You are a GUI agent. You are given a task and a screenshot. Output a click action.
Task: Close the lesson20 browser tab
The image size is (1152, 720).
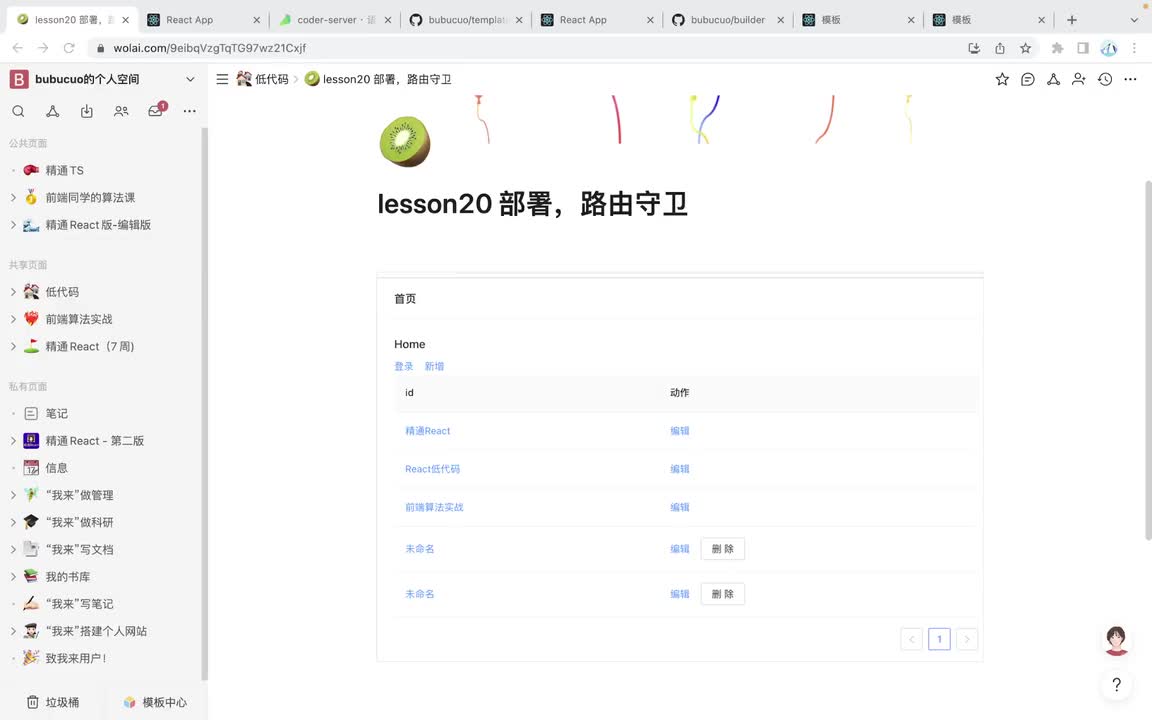pyautogui.click(x=125, y=20)
